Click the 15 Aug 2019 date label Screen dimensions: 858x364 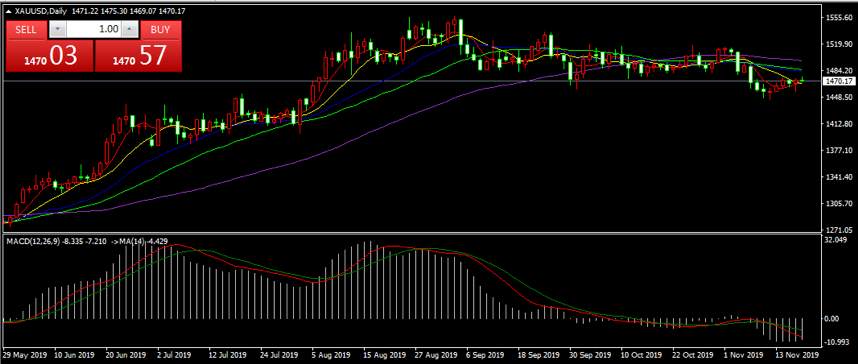(x=386, y=355)
